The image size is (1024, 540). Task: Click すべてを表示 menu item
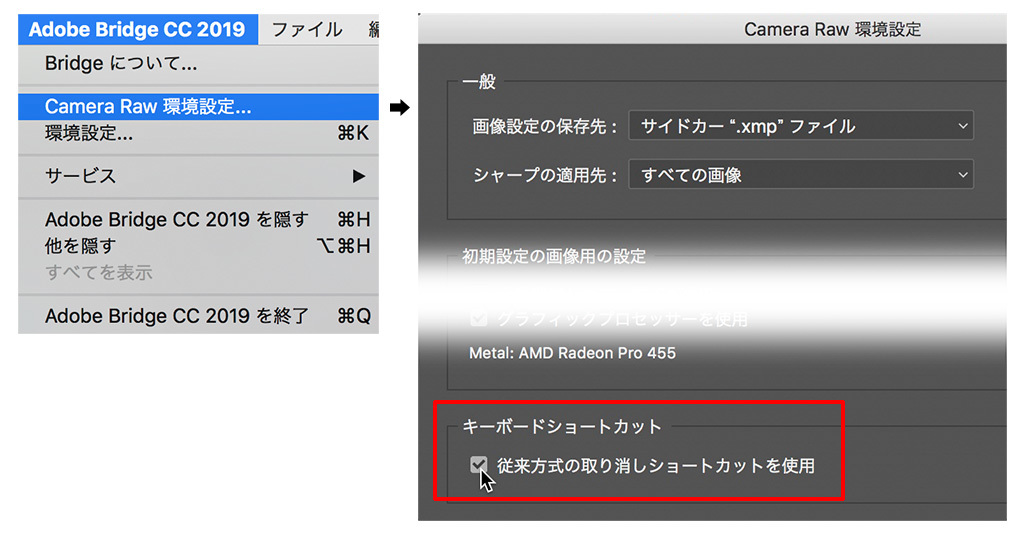click(199, 272)
